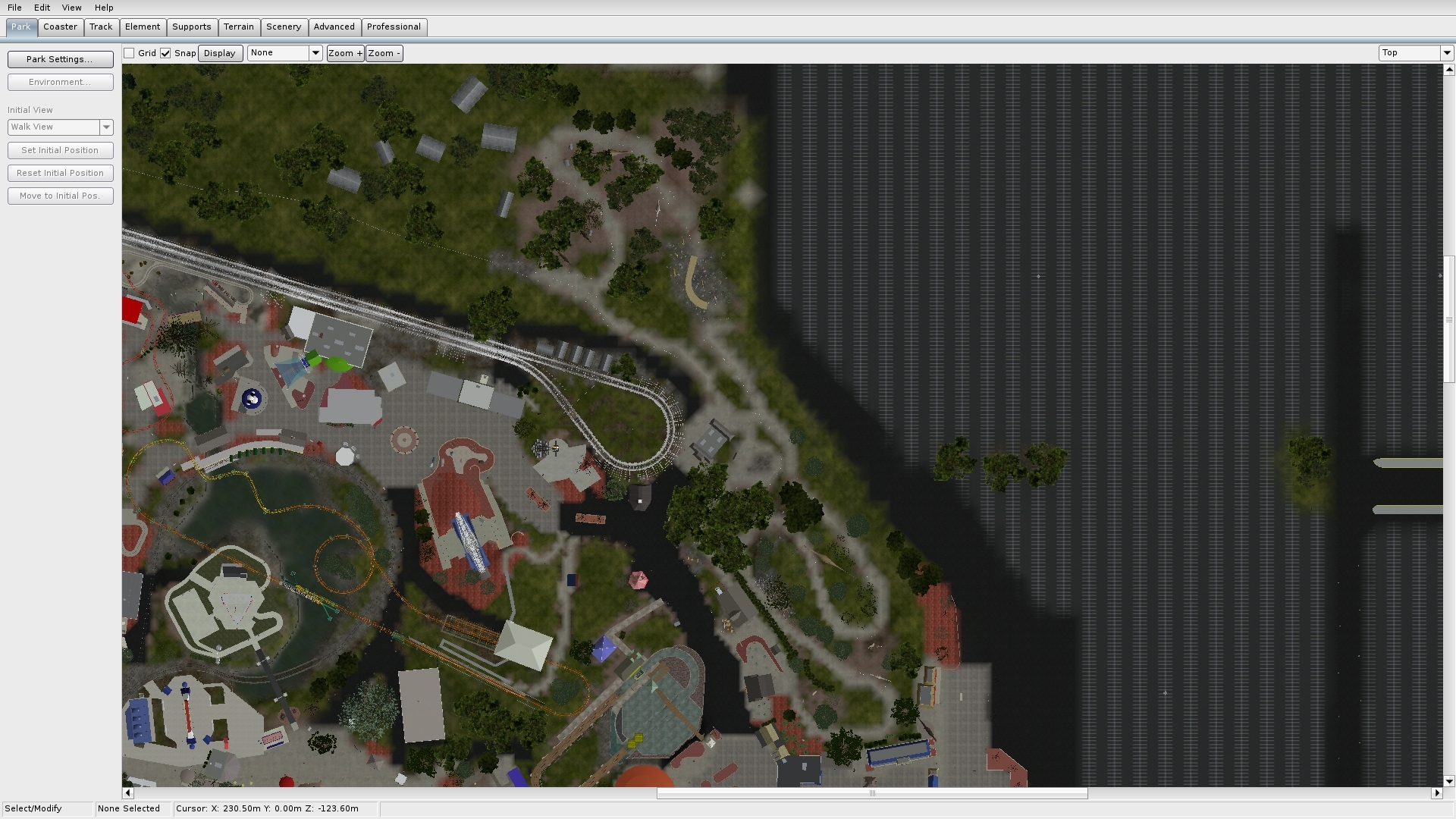The height and width of the screenshot is (819, 1456).
Task: Open the Edit menu
Action: [x=42, y=8]
